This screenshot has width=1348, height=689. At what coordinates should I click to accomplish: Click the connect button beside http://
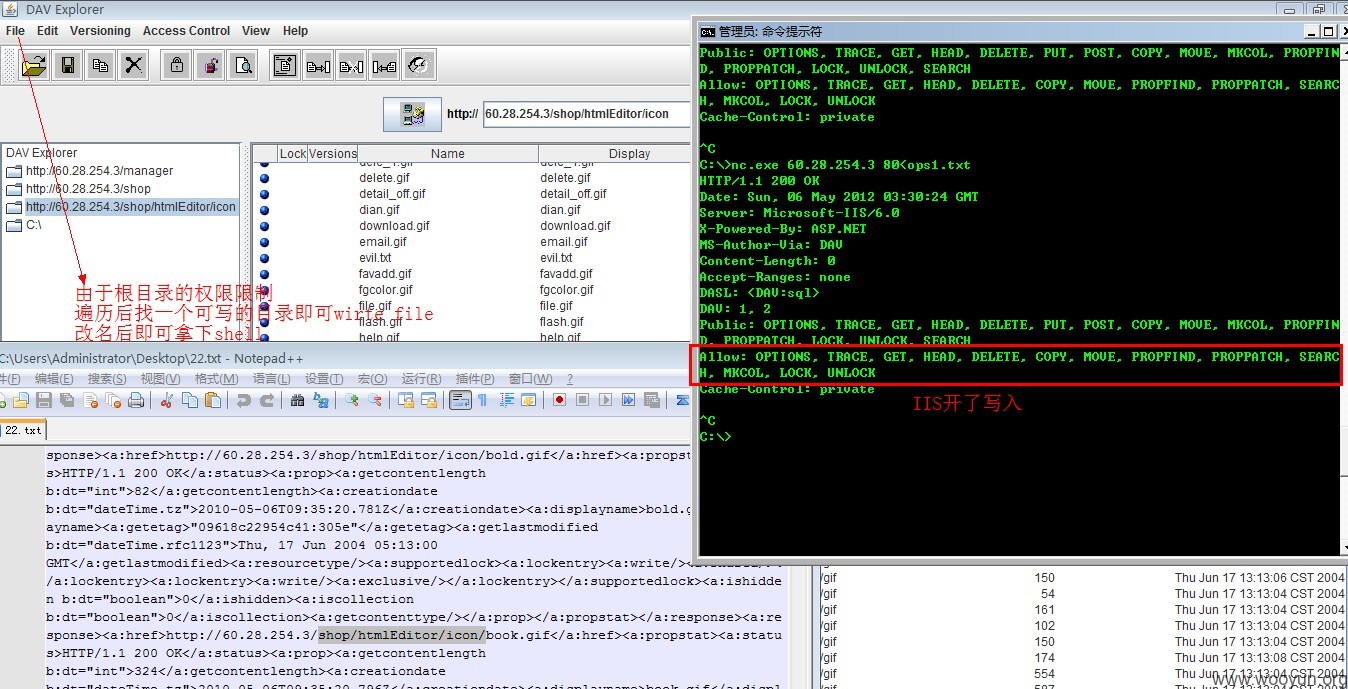pos(412,114)
